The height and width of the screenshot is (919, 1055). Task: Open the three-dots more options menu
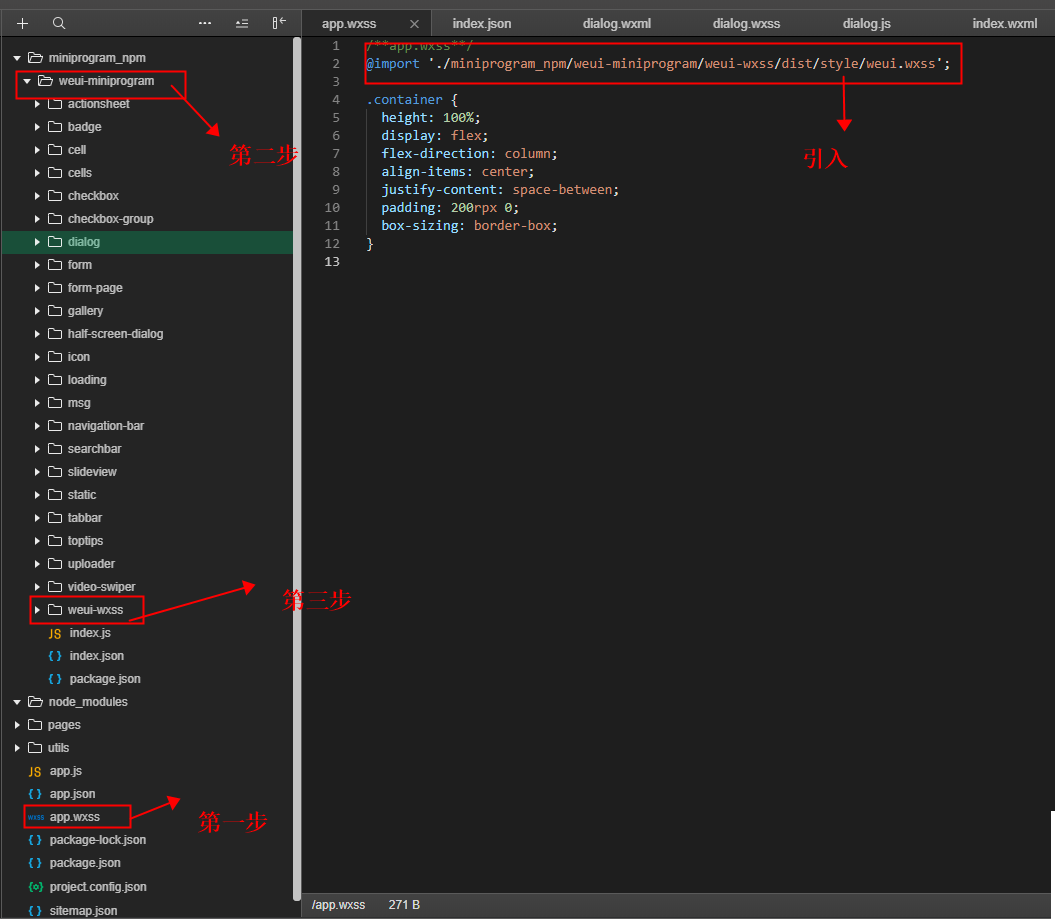click(x=205, y=23)
